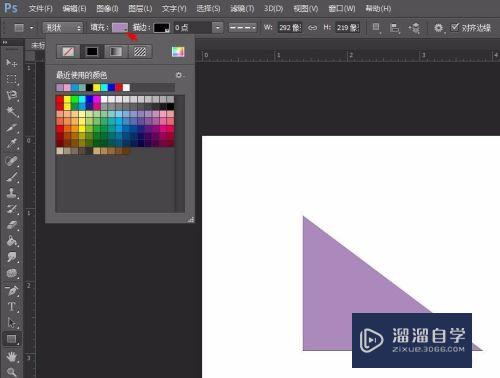Open the 文件(F) menu
This screenshot has width=500, height=378.
(40, 8)
